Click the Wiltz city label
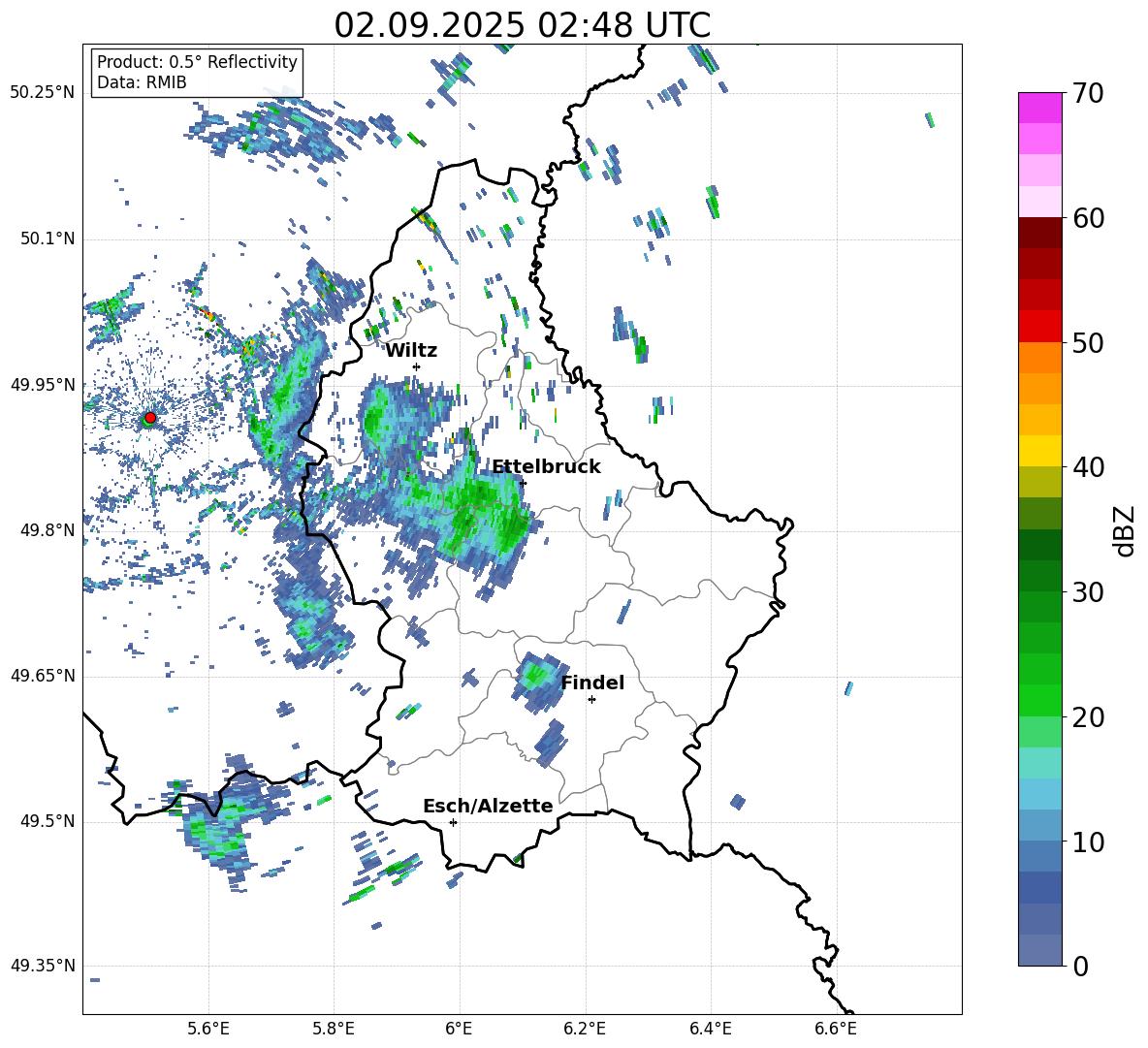The height and width of the screenshot is (1048, 1148). coord(411,351)
